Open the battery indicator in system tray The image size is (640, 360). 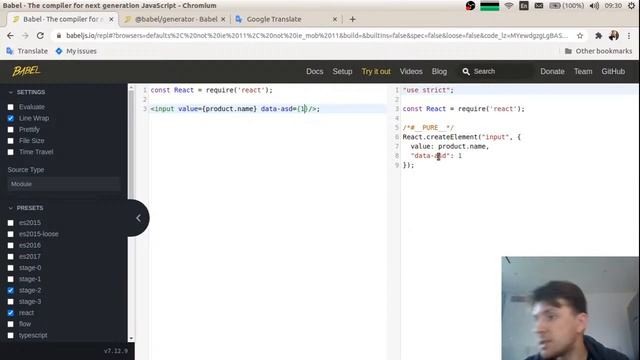(x=567, y=6)
